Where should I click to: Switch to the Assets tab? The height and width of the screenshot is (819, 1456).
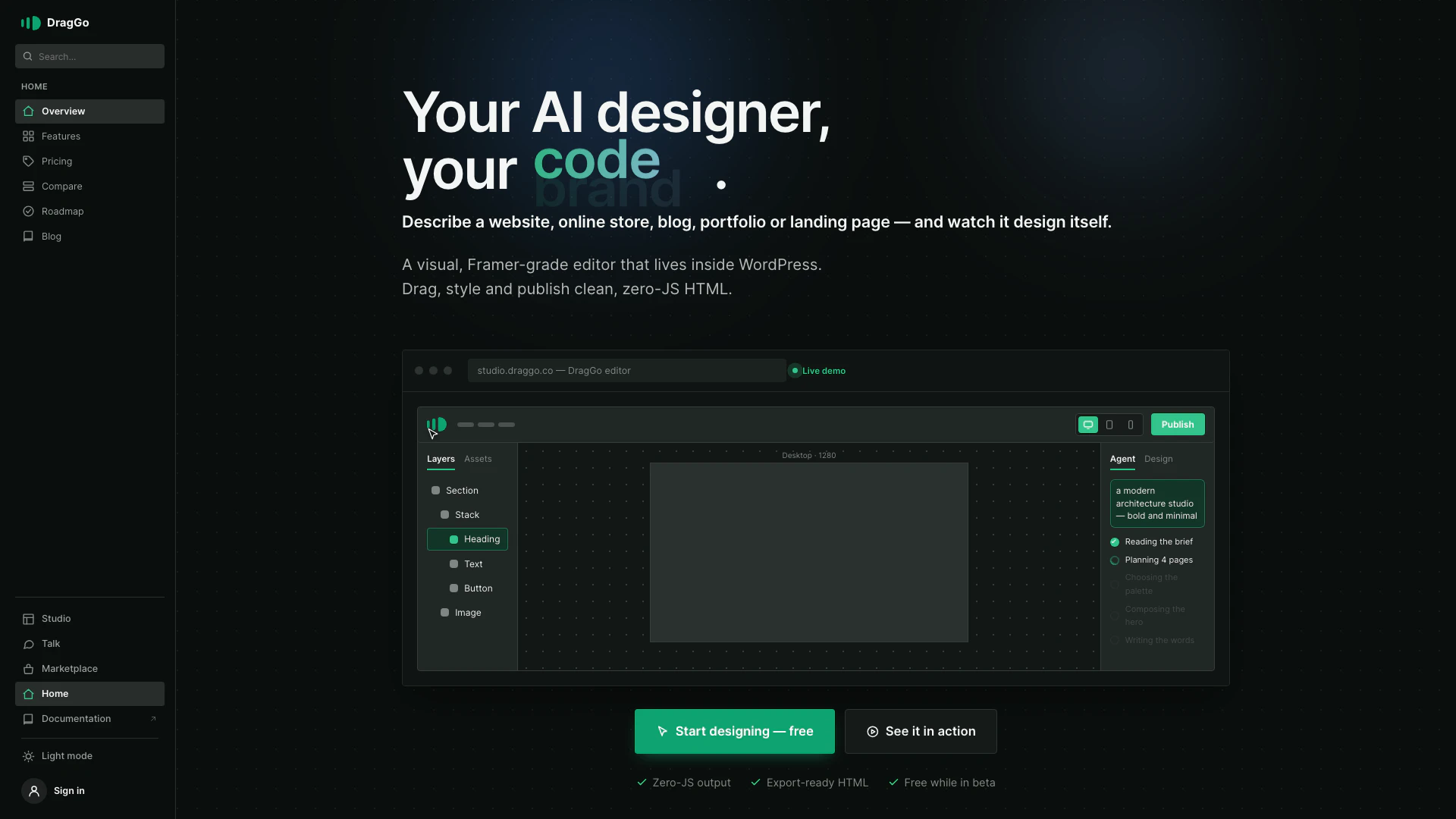[x=478, y=459]
